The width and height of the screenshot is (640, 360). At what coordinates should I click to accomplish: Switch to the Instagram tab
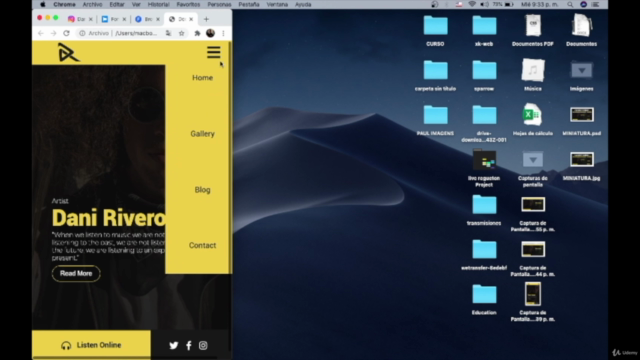pyautogui.click(x=80, y=19)
